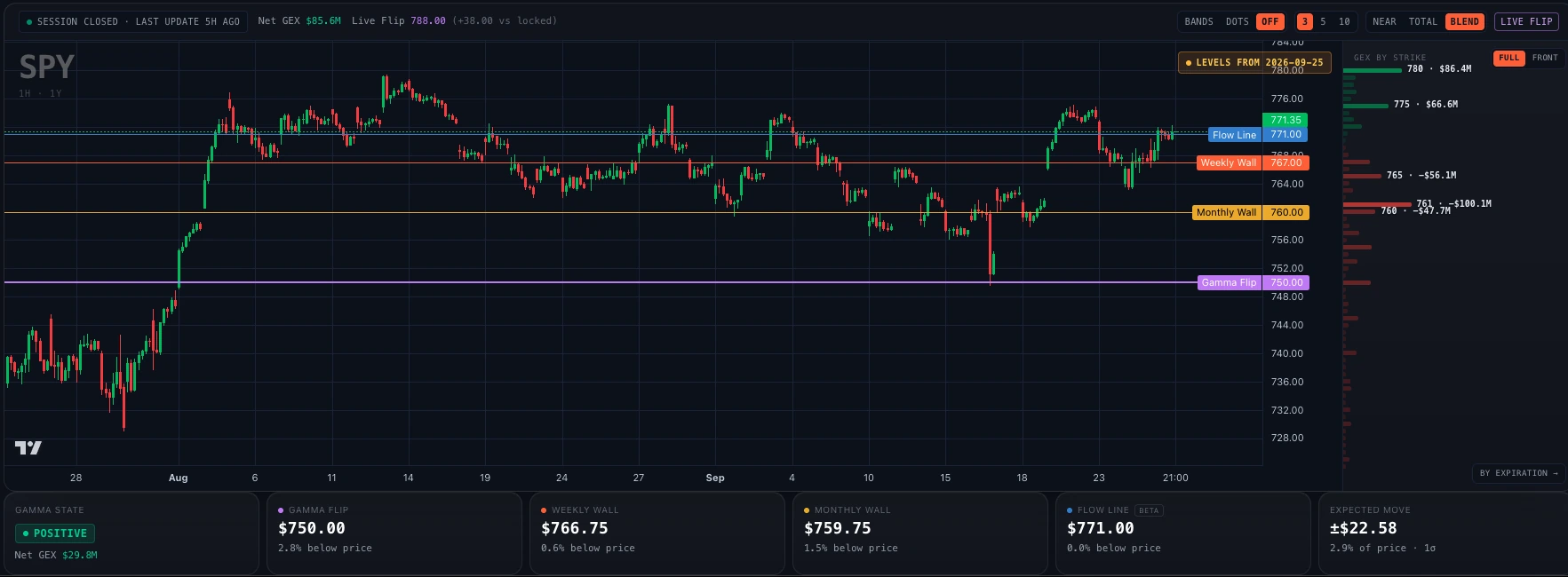Open the BY EXPIRATION view
1568x577 pixels.
pos(1518,473)
